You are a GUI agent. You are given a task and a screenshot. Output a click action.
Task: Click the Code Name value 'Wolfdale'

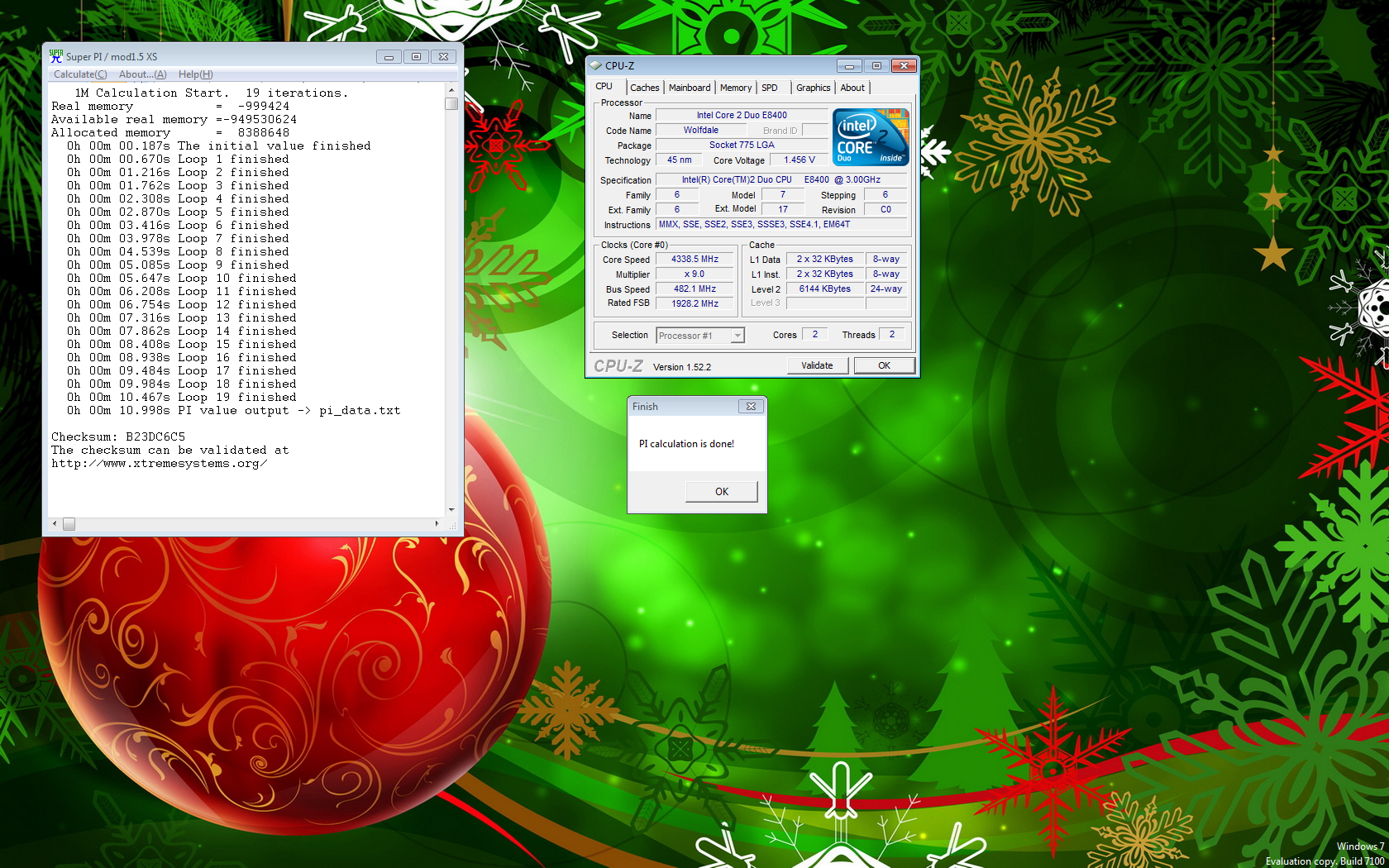click(x=701, y=130)
